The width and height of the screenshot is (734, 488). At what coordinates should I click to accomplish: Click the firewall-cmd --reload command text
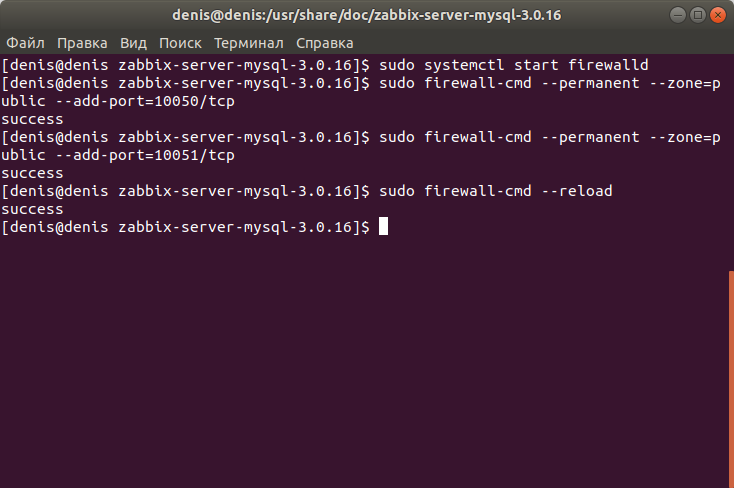click(x=518, y=191)
